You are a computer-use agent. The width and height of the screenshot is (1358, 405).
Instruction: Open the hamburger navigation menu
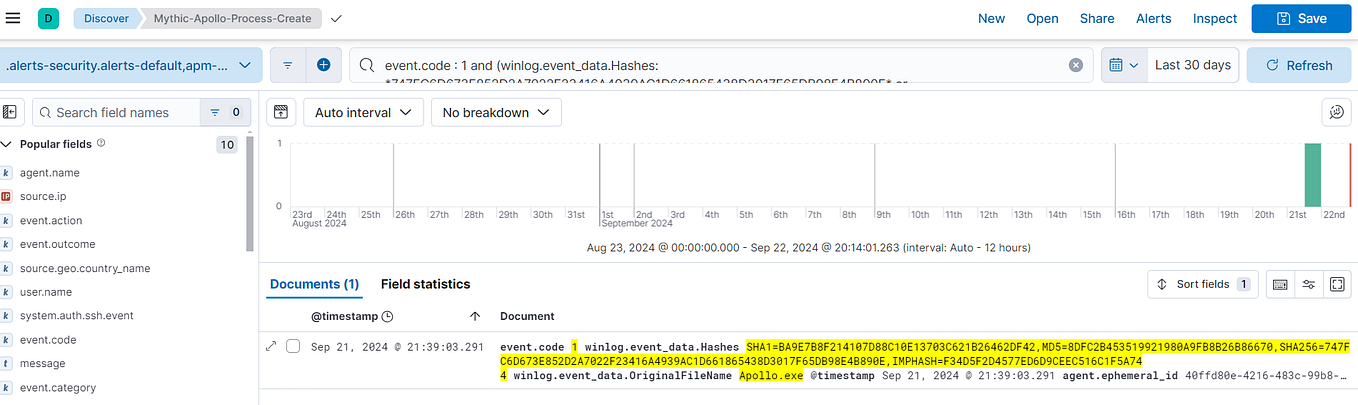click(x=13, y=18)
